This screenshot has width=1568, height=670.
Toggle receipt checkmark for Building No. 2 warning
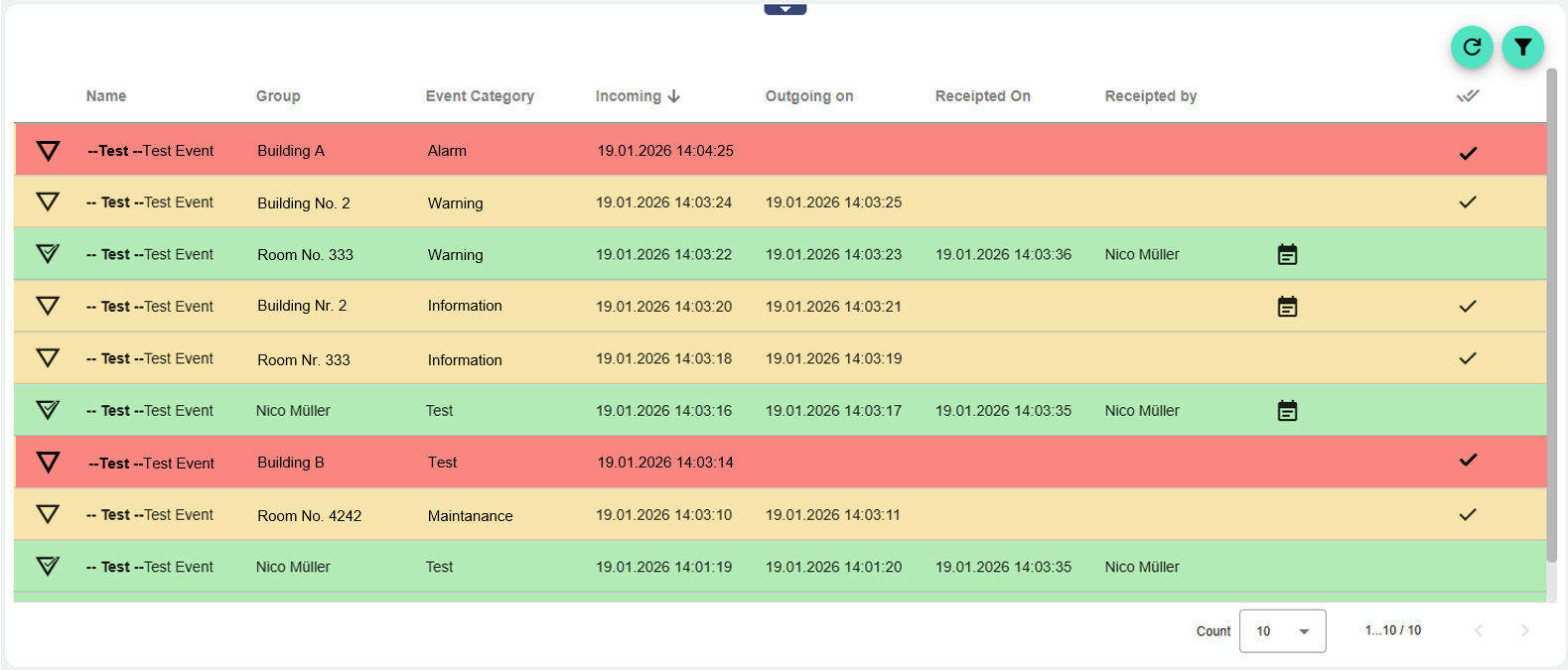(x=1468, y=202)
